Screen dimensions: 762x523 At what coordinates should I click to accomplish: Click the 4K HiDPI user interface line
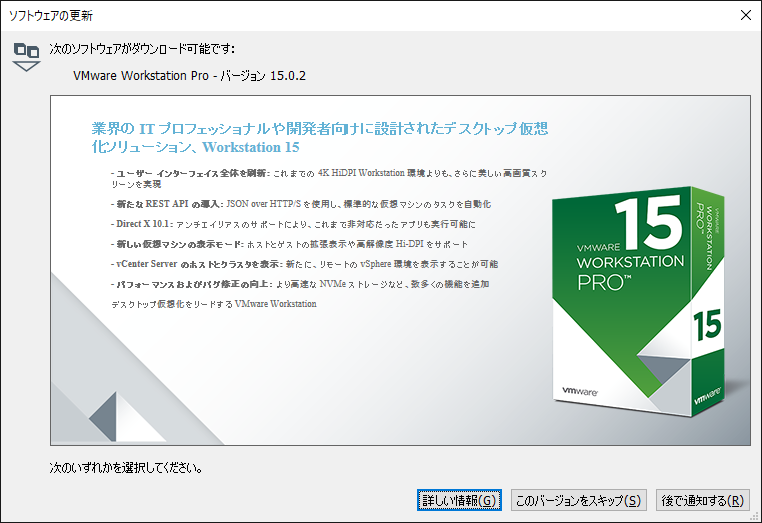329,178
